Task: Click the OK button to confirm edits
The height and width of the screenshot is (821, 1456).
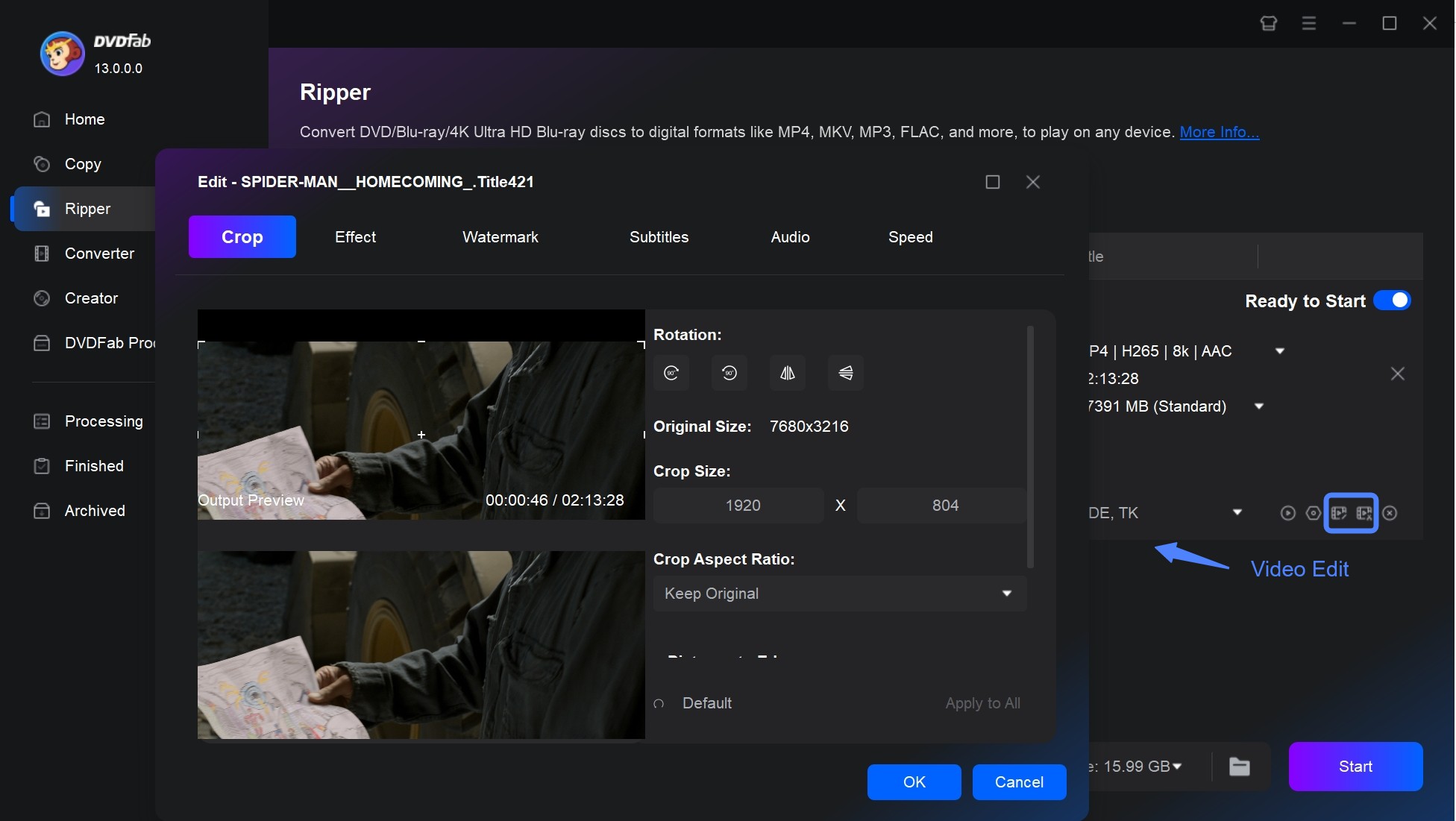Action: (x=912, y=781)
